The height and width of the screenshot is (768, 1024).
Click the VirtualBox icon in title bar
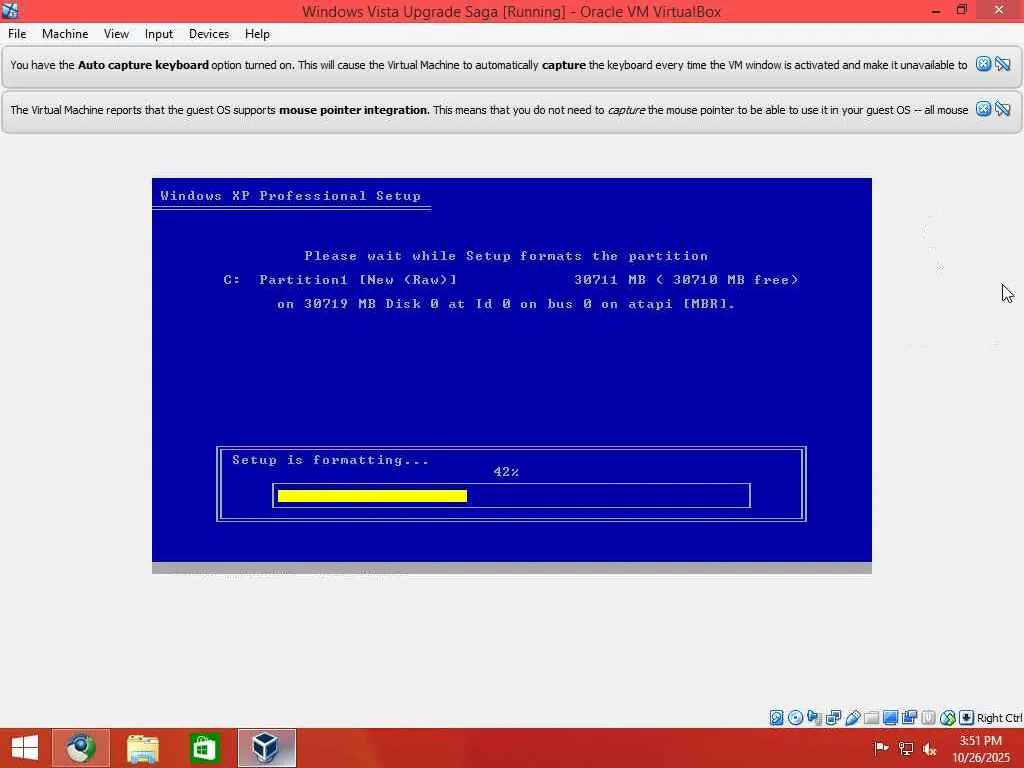[x=10, y=11]
